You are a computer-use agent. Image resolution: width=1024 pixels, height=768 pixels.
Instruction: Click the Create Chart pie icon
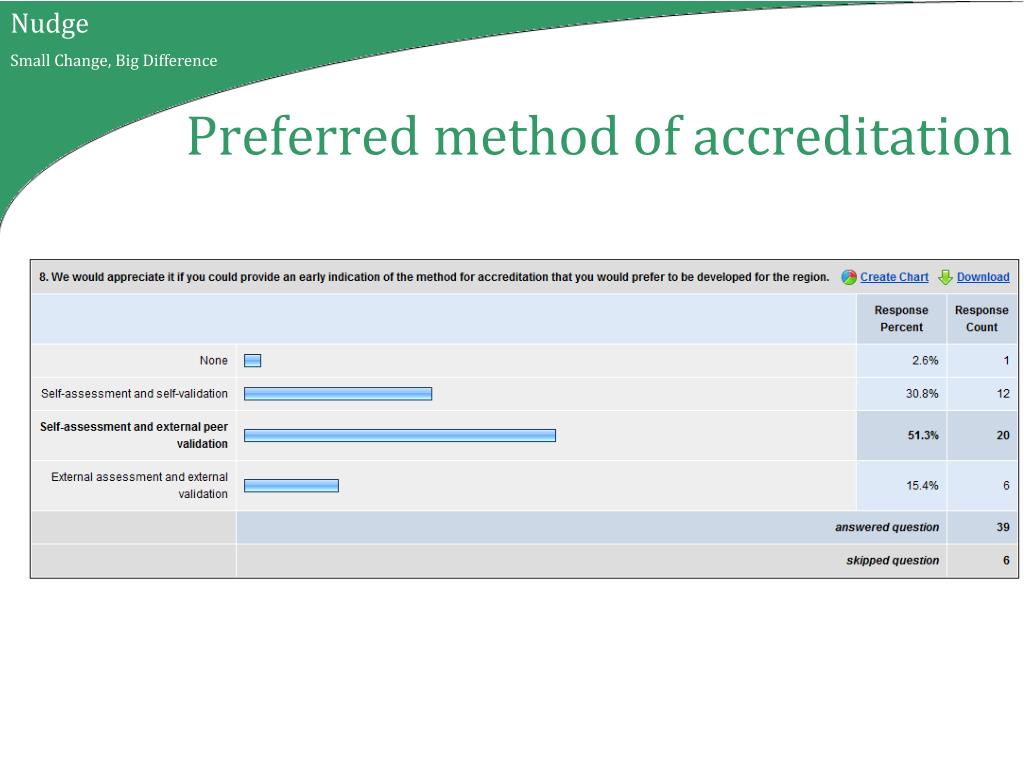[x=848, y=277]
